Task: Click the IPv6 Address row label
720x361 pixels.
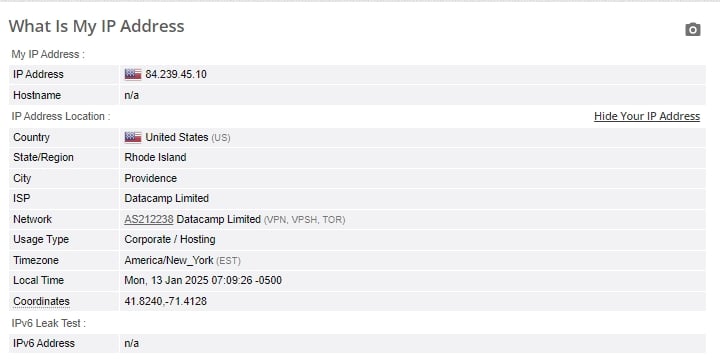Action: coord(44,343)
